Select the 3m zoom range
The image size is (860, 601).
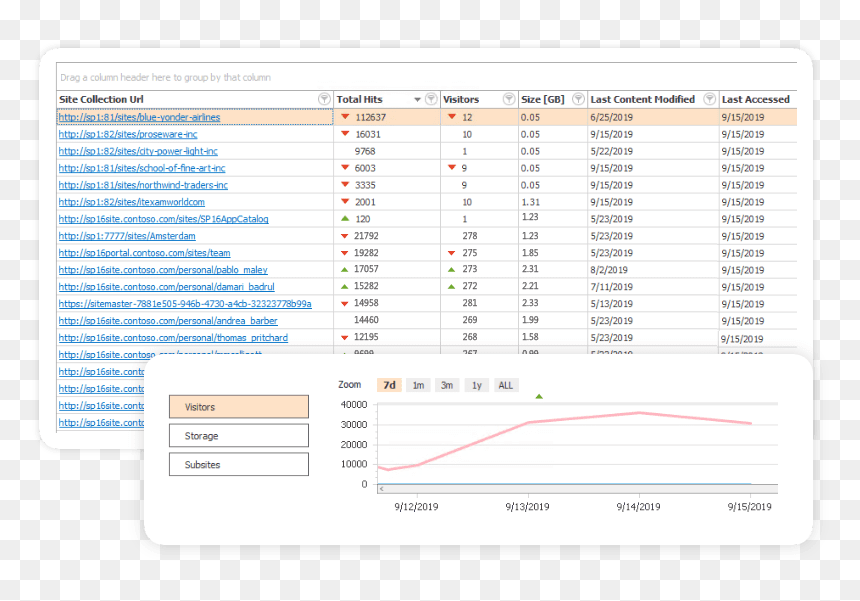point(447,385)
